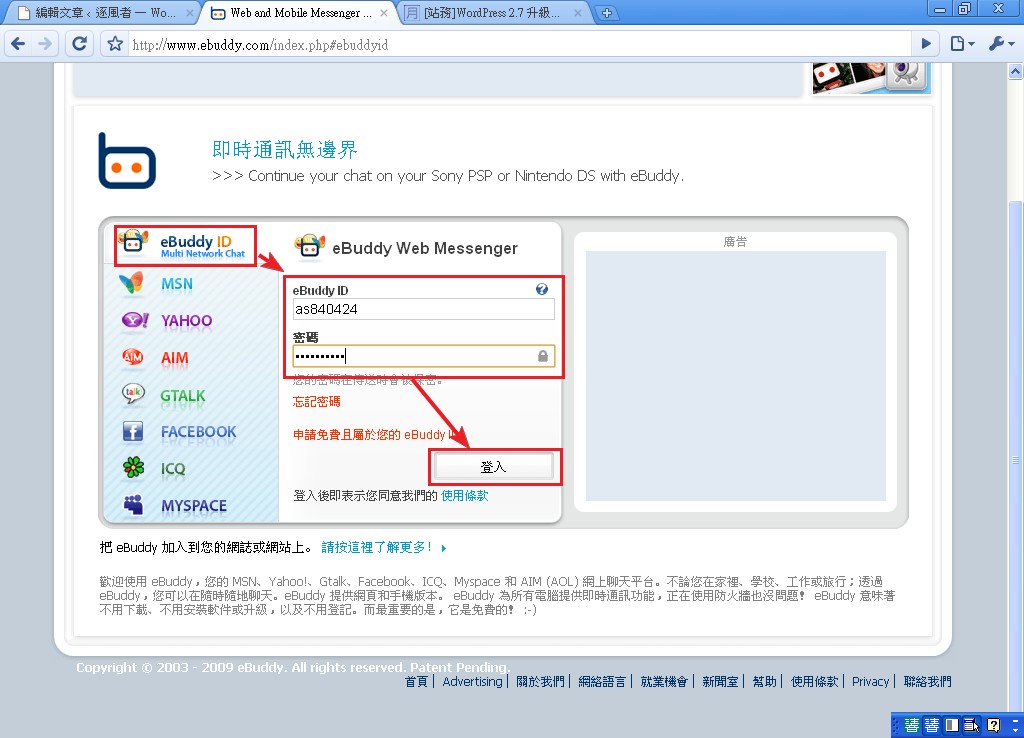
Task: Open the Advertising footer link
Action: (x=472, y=682)
